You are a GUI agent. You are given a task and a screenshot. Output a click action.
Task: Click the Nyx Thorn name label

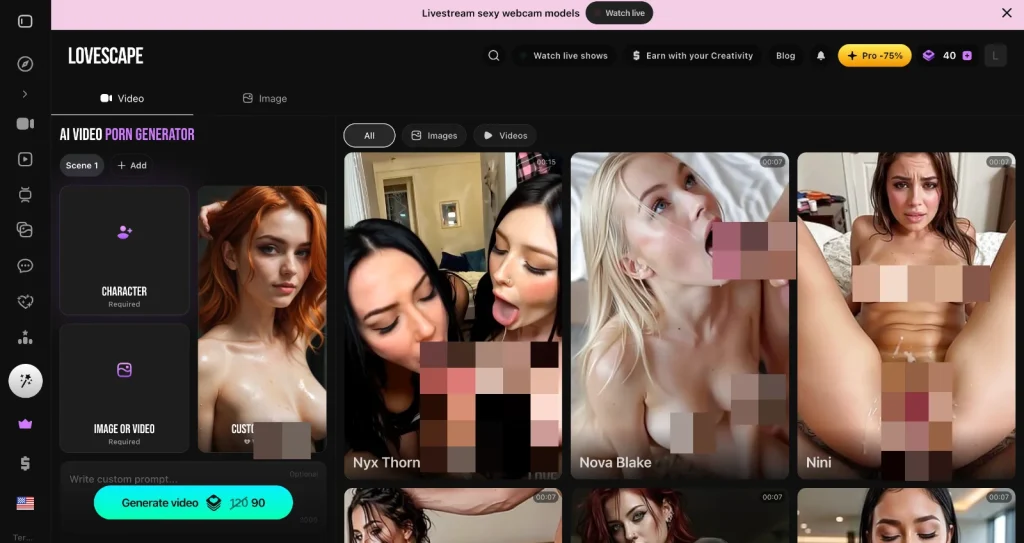click(386, 463)
